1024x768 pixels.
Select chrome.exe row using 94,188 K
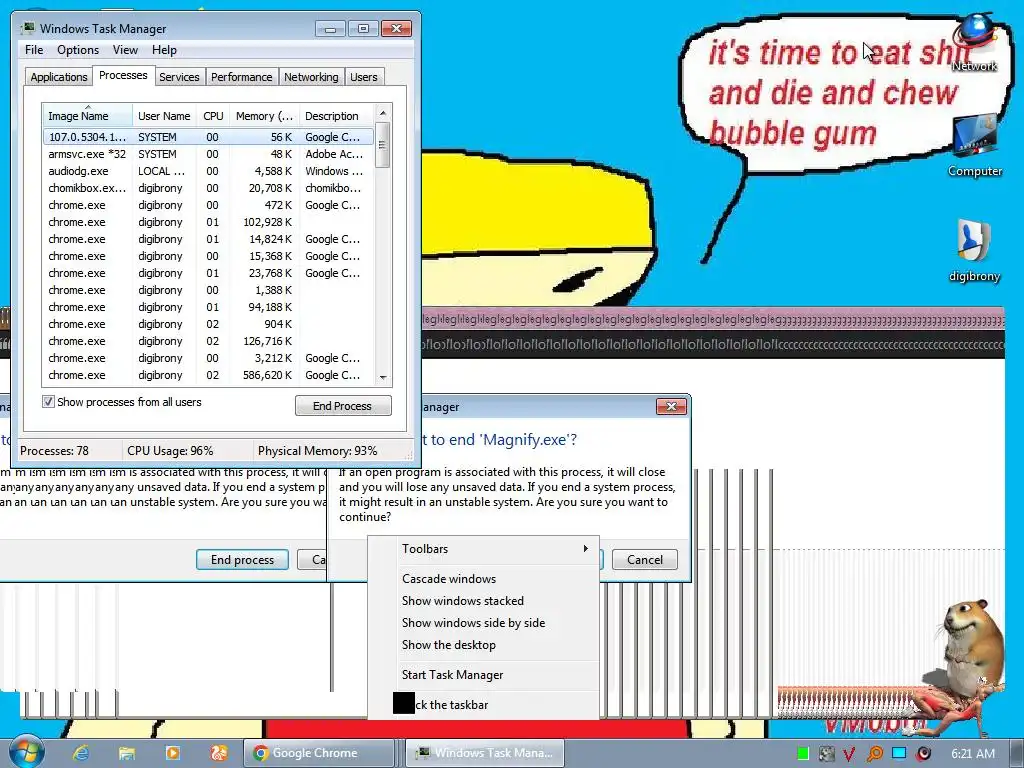point(208,307)
